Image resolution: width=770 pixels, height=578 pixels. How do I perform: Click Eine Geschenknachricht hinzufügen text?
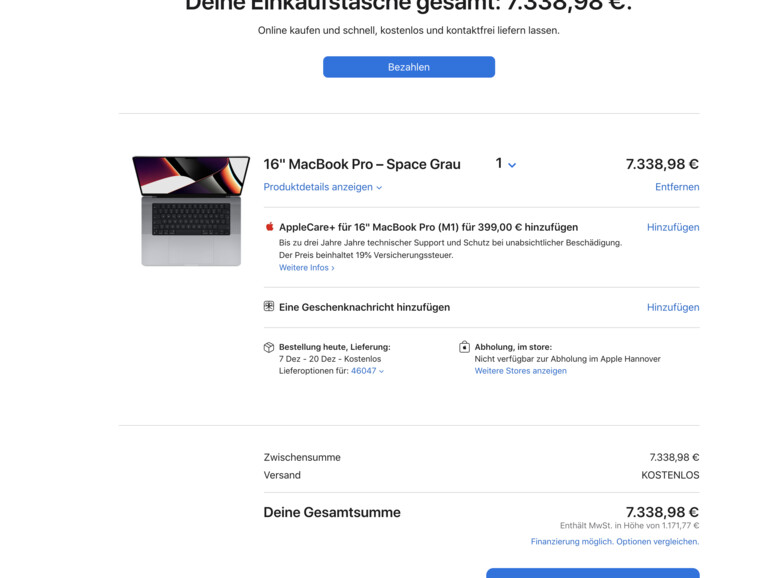(x=364, y=307)
